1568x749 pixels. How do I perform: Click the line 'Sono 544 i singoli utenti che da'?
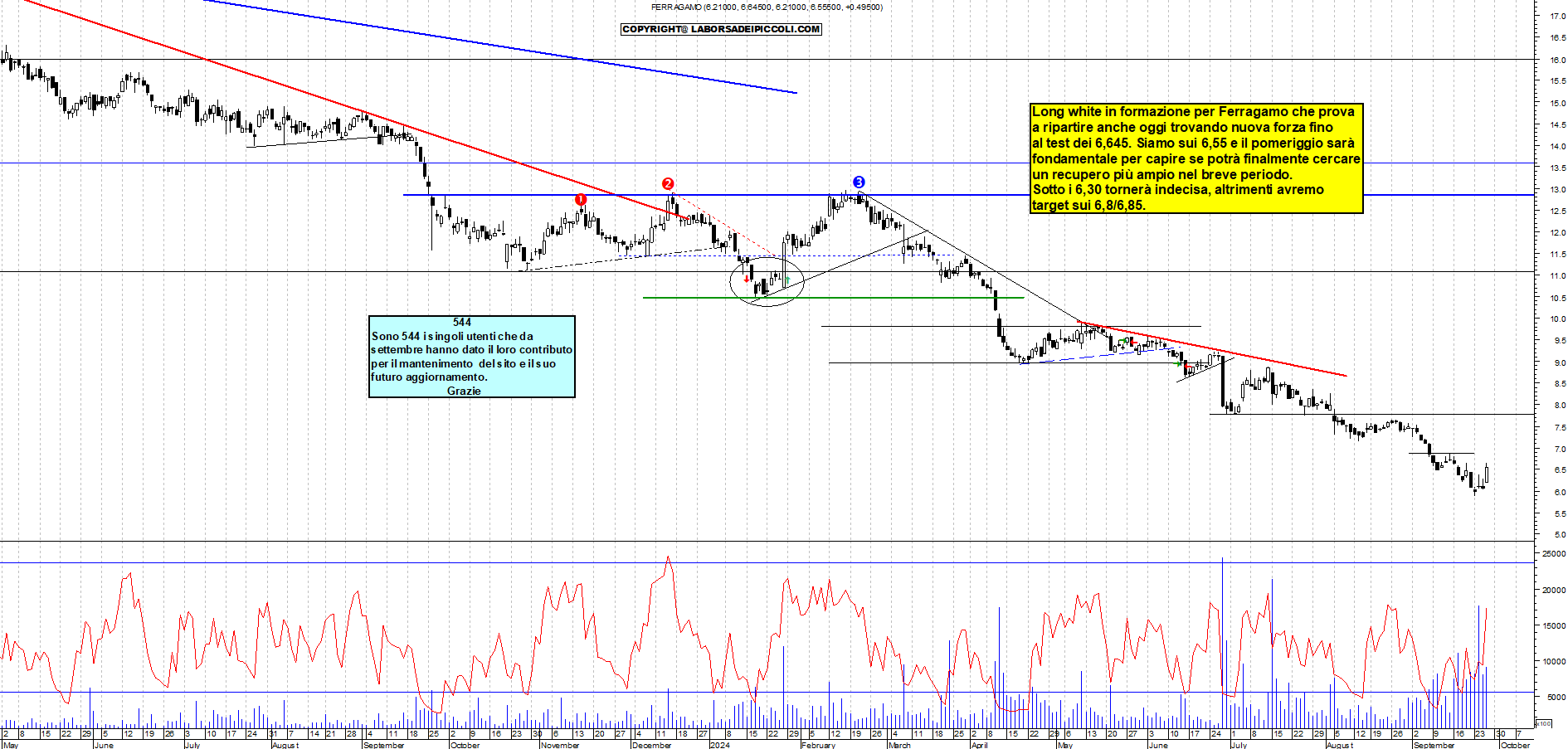click(x=452, y=336)
